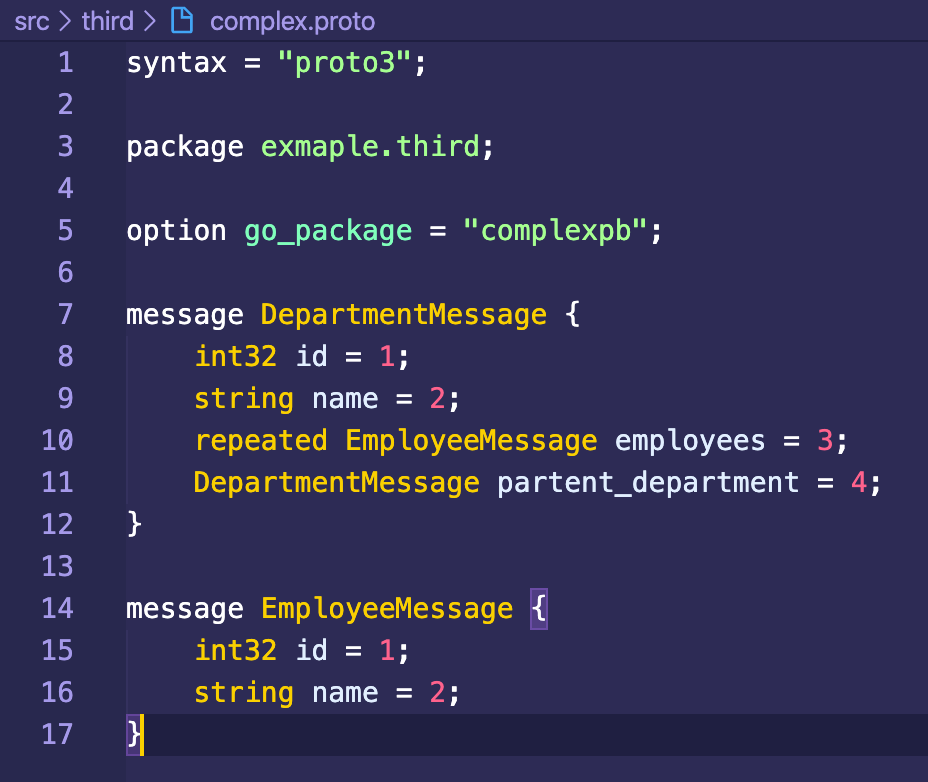Click the 'package' keyword on line 3

(x=185, y=148)
